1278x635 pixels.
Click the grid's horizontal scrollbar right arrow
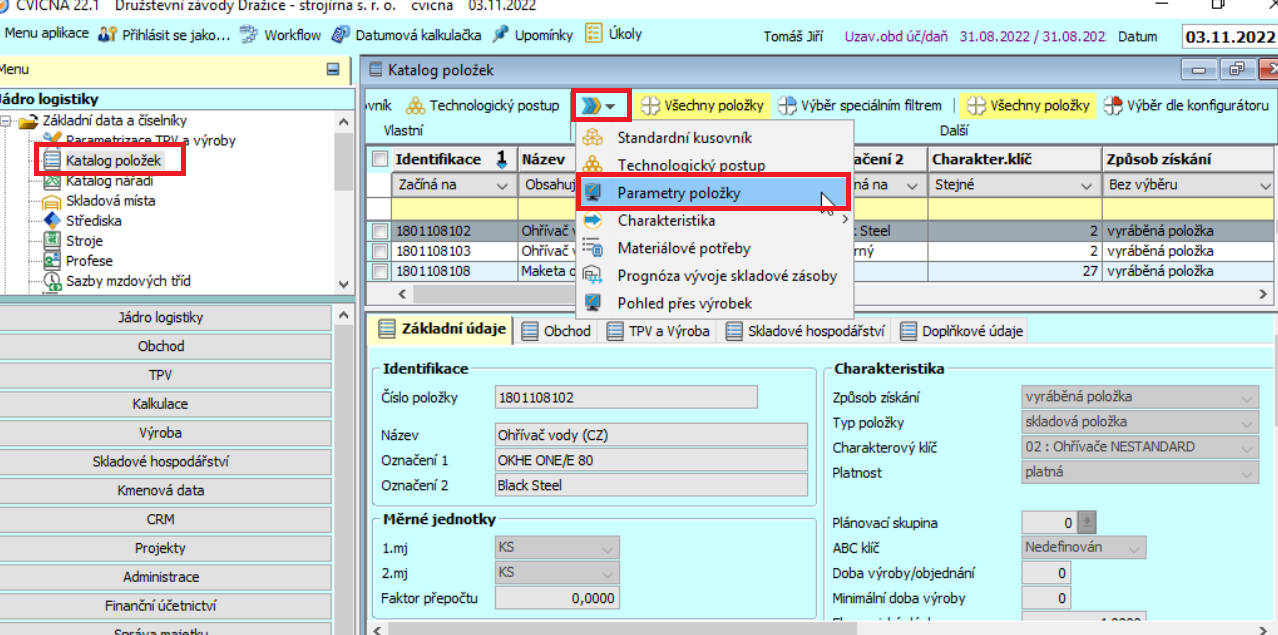click(x=1264, y=294)
